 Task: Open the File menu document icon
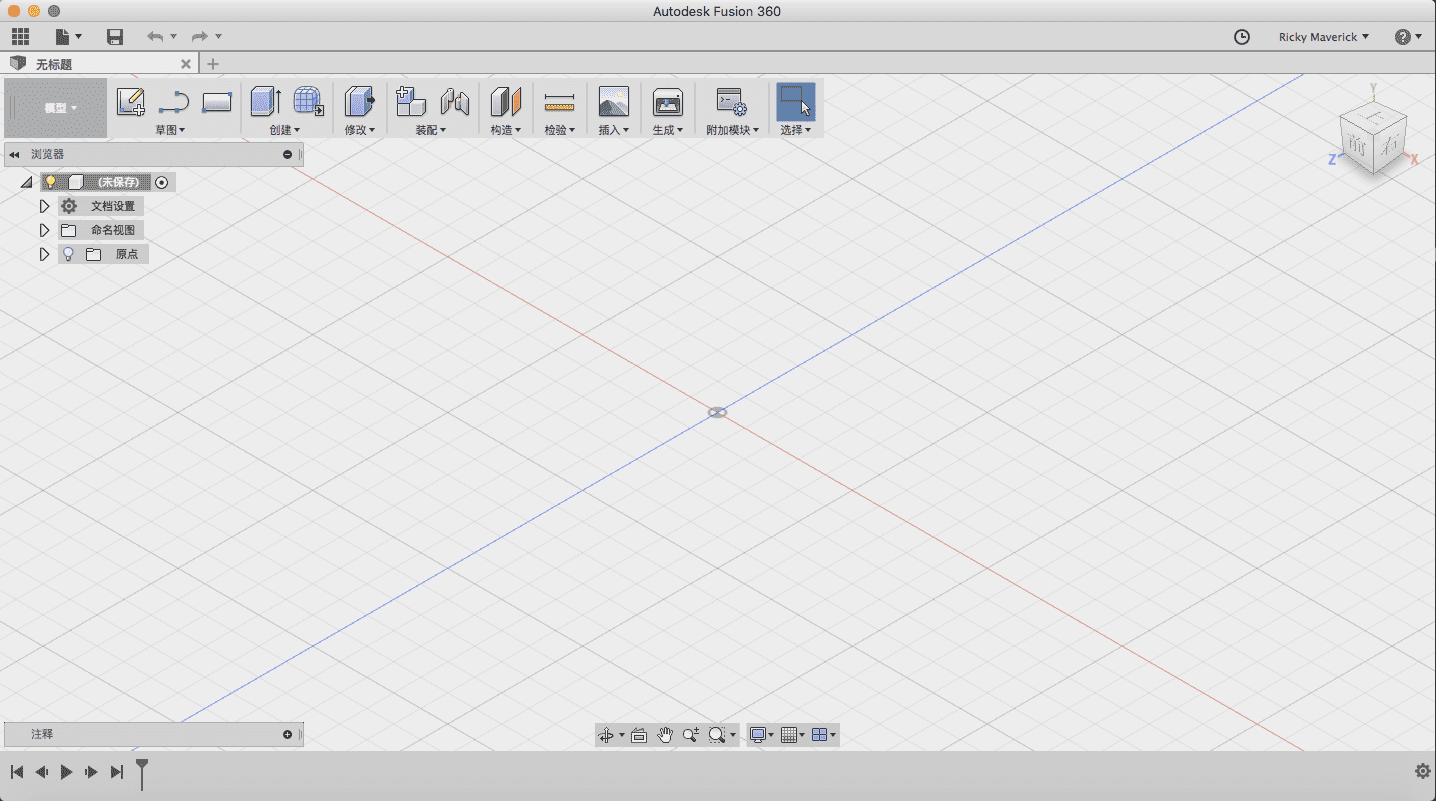(x=63, y=37)
